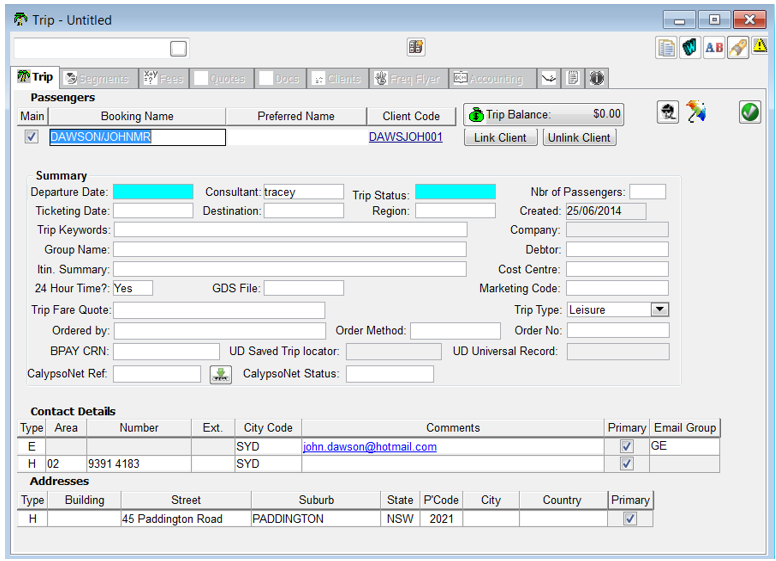Click the small square button beside top search box

(178, 48)
